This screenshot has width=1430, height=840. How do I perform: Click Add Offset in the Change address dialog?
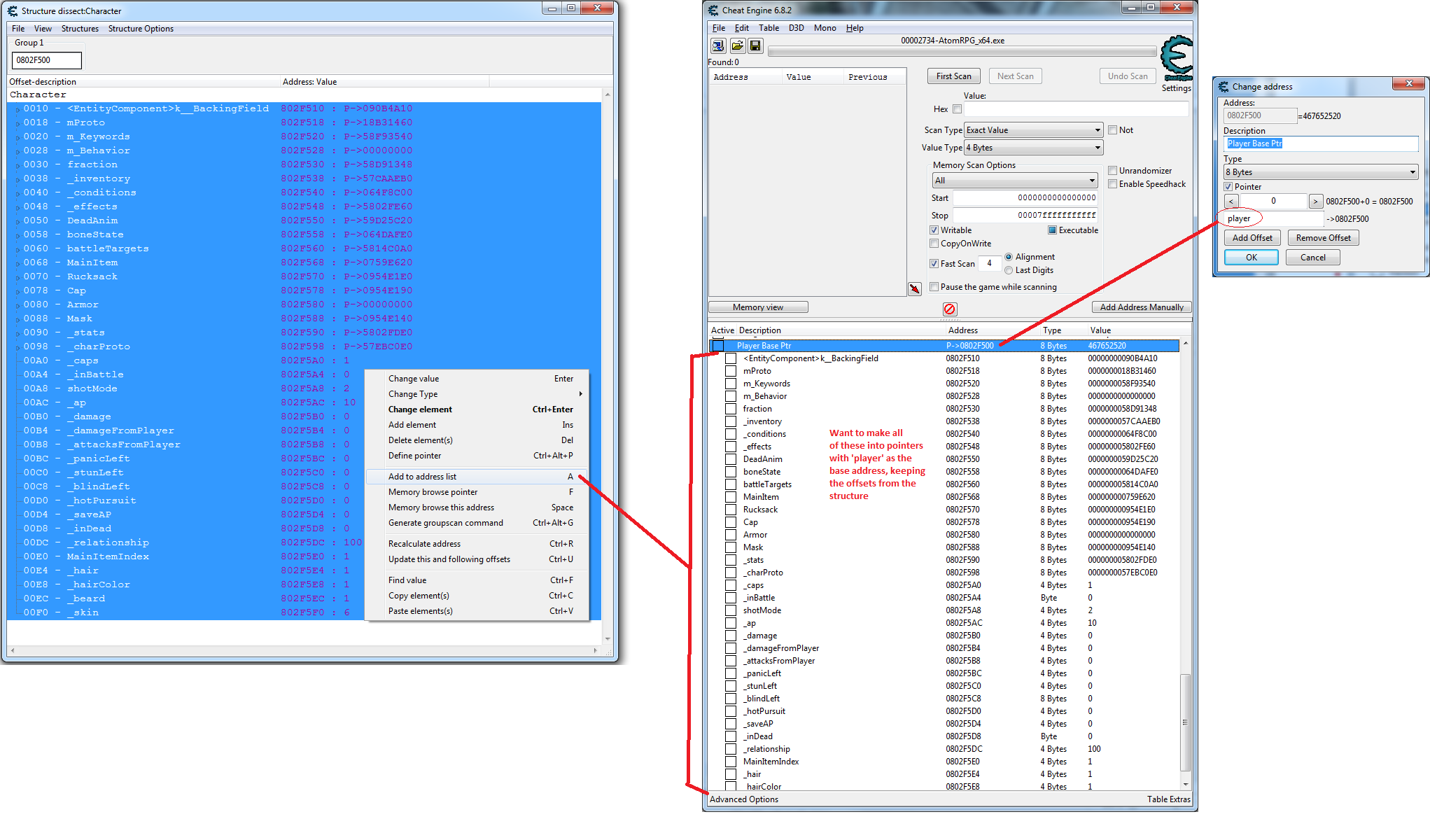click(1252, 237)
